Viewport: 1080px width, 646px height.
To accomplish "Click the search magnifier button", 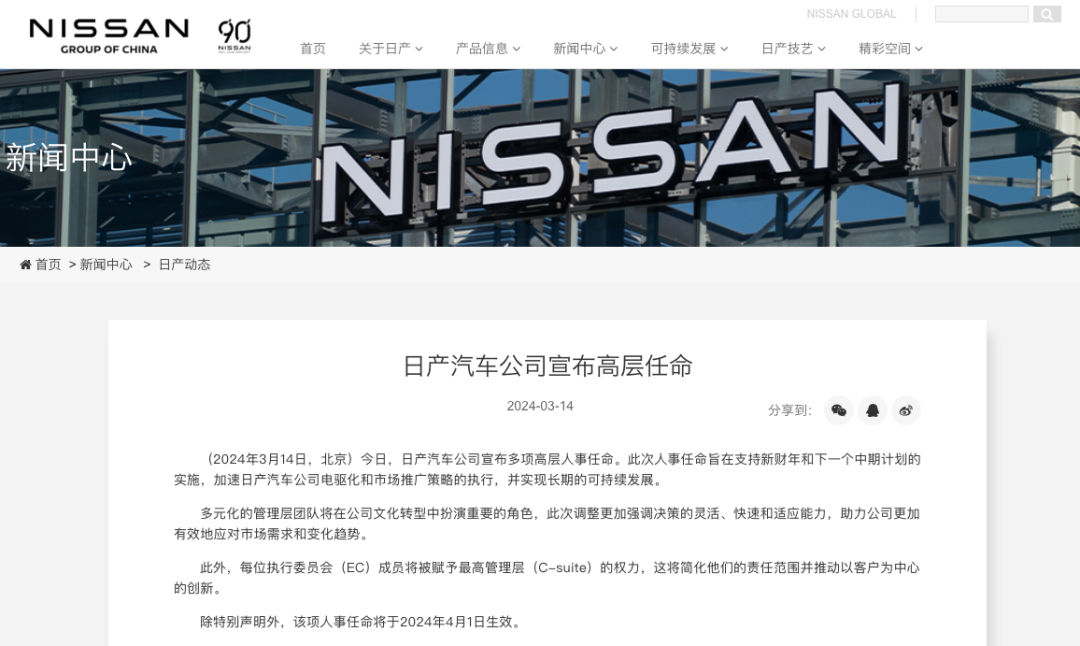I will [1046, 14].
